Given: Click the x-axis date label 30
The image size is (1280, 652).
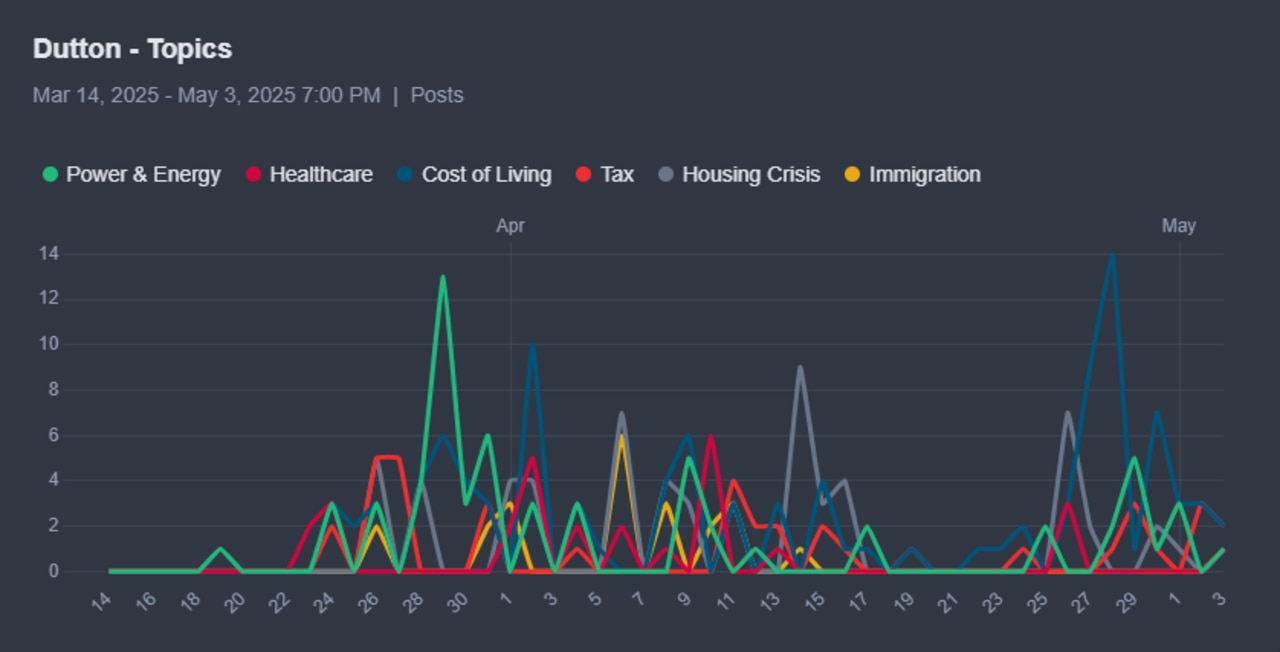Looking at the screenshot, I should (x=458, y=601).
